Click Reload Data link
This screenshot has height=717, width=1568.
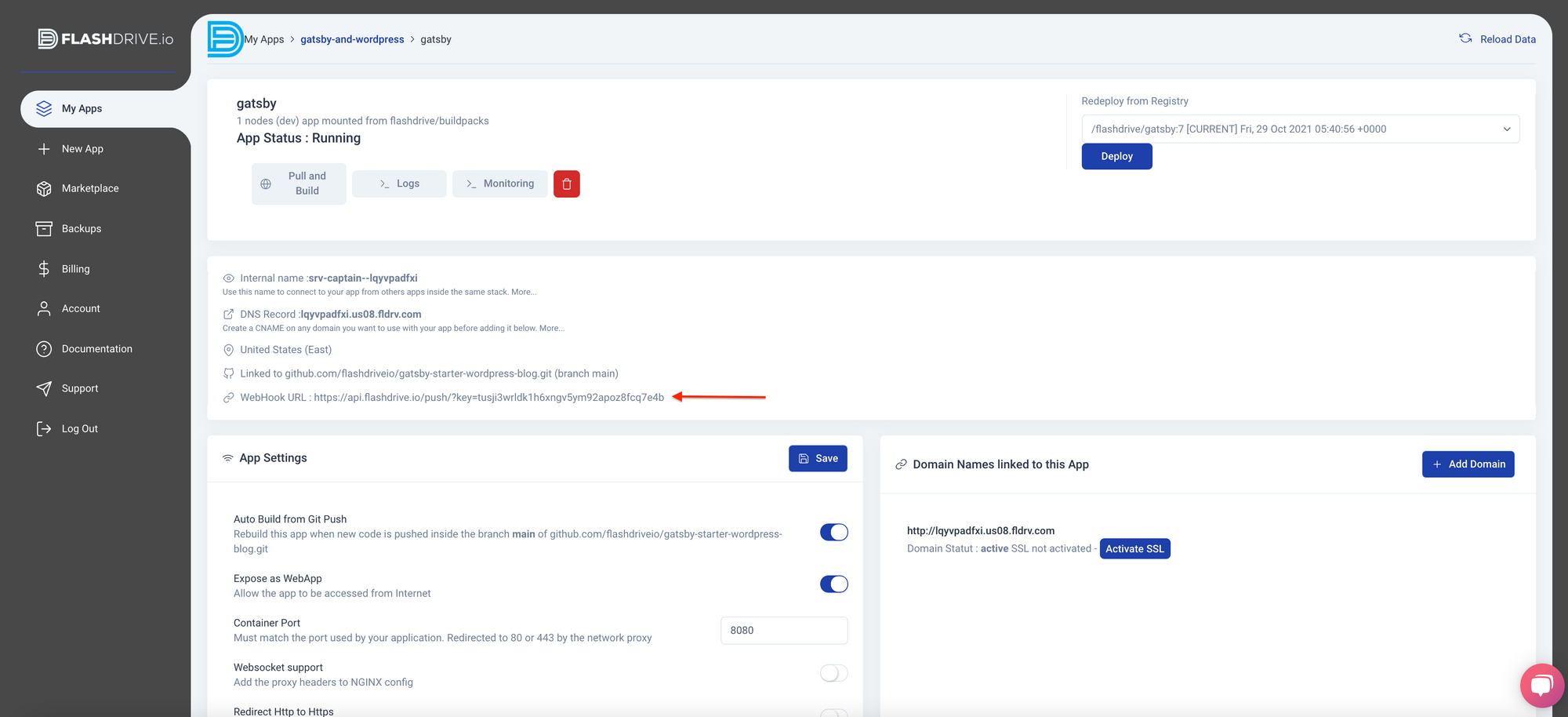point(1508,39)
